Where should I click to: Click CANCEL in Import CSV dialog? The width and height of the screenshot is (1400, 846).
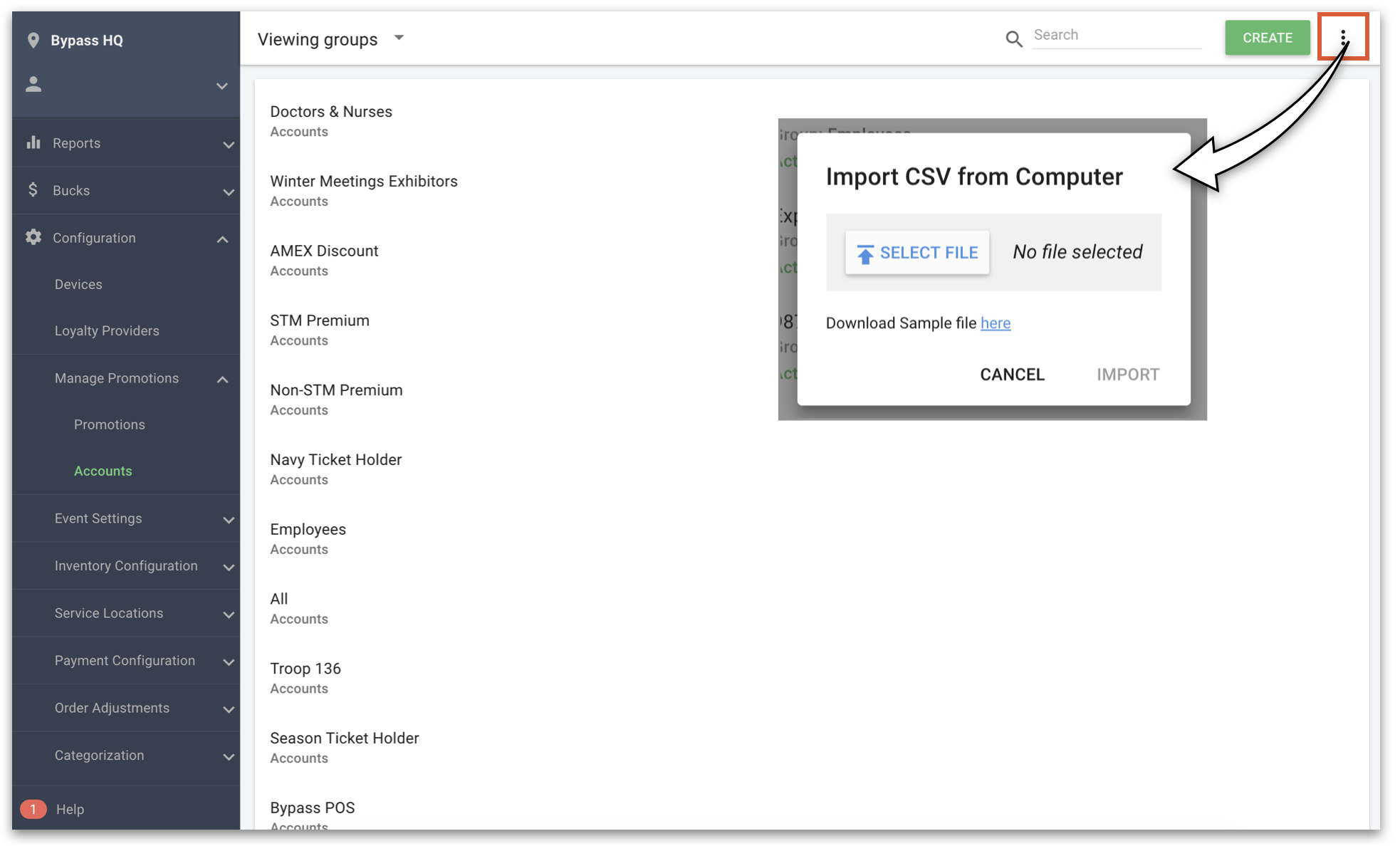(x=1012, y=375)
